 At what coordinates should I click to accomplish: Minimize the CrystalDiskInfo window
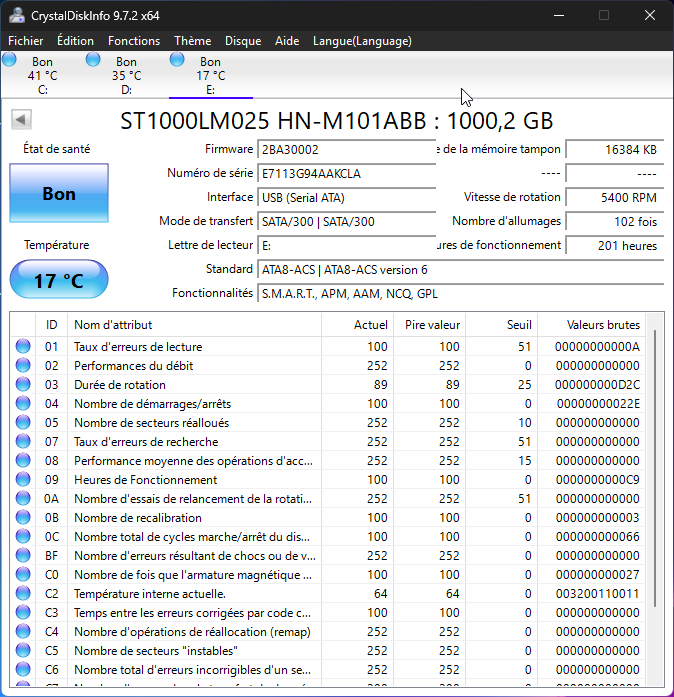coord(559,16)
